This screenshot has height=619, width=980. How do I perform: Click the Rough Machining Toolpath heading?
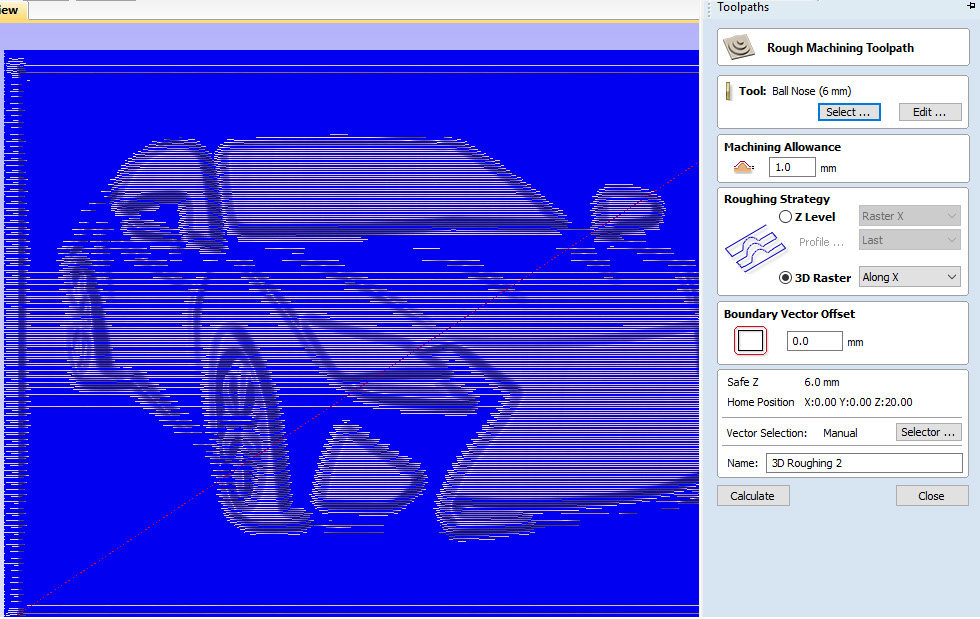pyautogui.click(x=840, y=48)
